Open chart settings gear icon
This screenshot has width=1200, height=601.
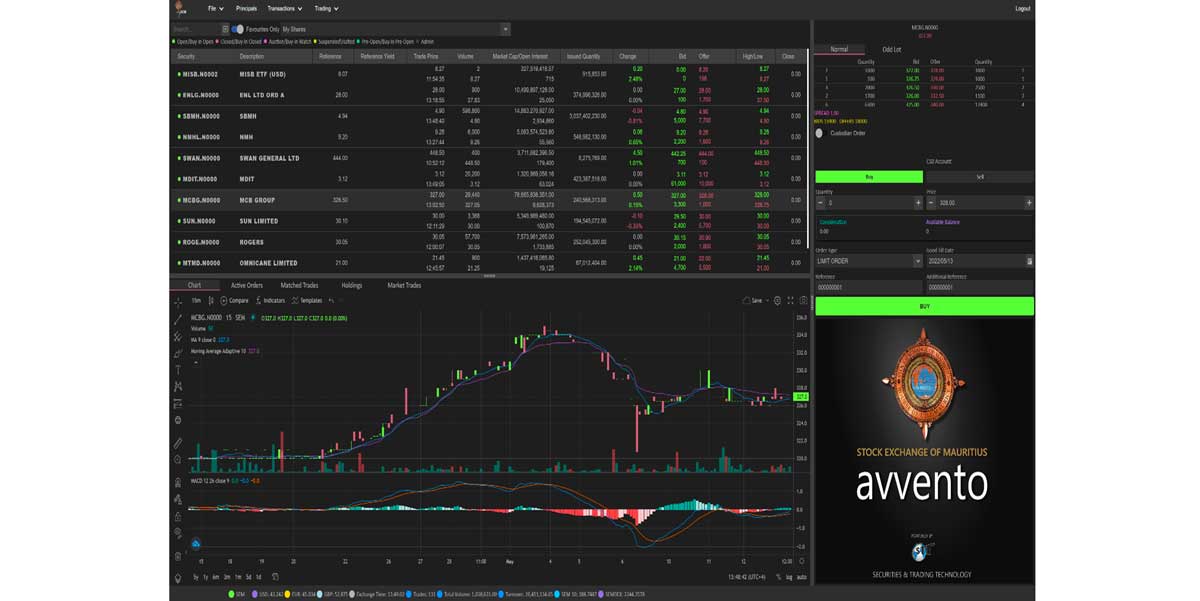[777, 300]
